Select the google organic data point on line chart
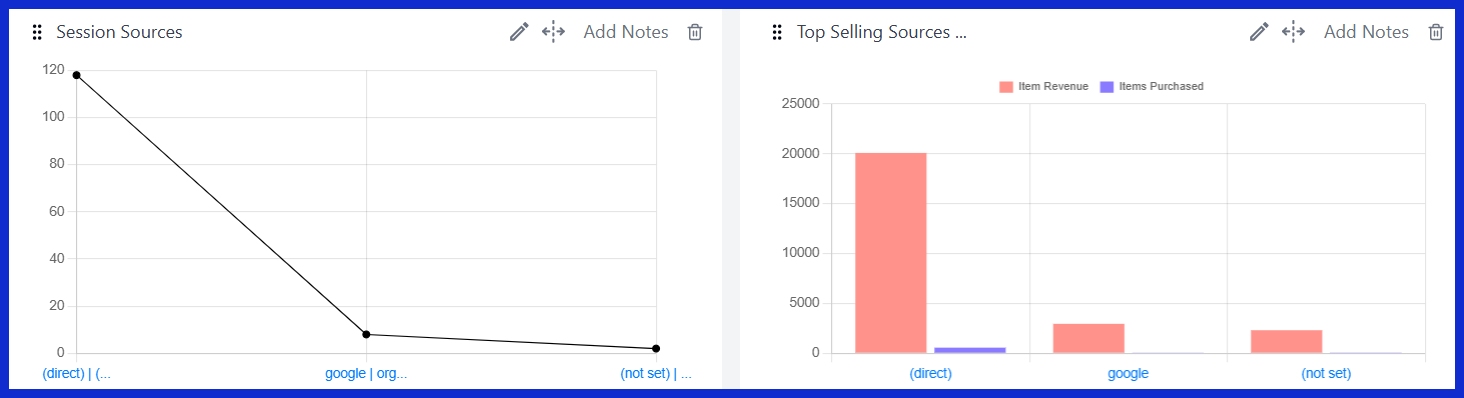1464x398 pixels. pyautogui.click(x=366, y=334)
